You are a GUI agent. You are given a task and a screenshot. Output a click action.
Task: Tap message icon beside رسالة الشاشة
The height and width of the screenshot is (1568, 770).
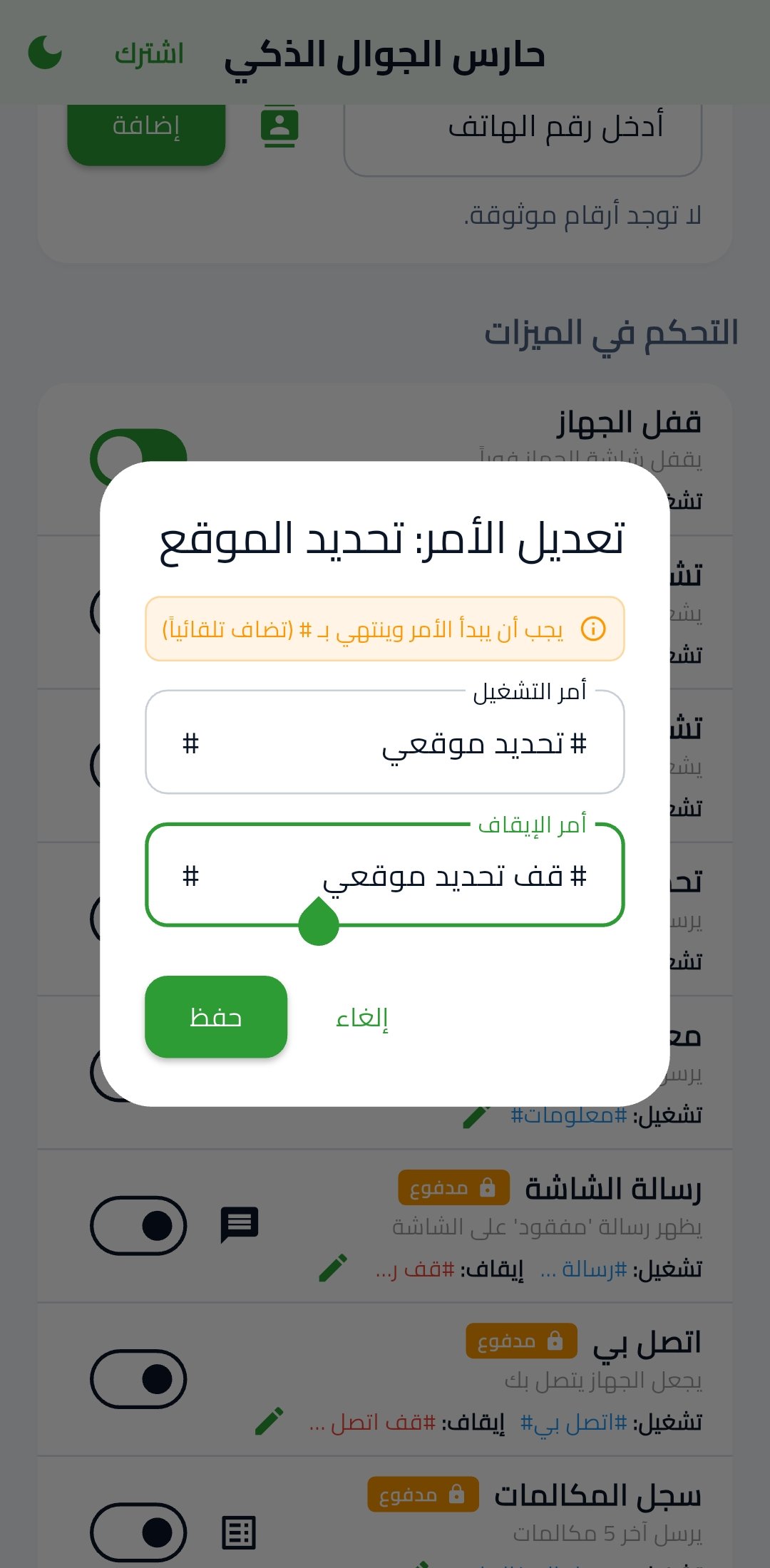(240, 1224)
